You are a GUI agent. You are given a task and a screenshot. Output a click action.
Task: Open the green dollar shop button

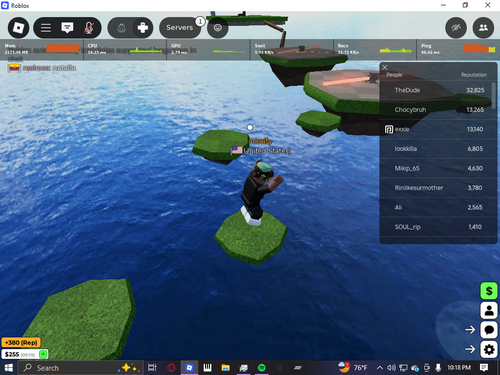[489, 291]
